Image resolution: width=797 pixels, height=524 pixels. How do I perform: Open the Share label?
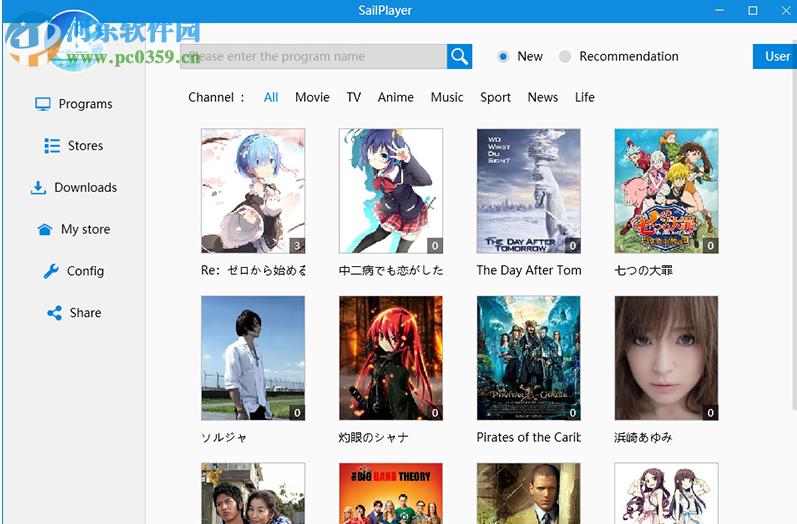pos(85,313)
